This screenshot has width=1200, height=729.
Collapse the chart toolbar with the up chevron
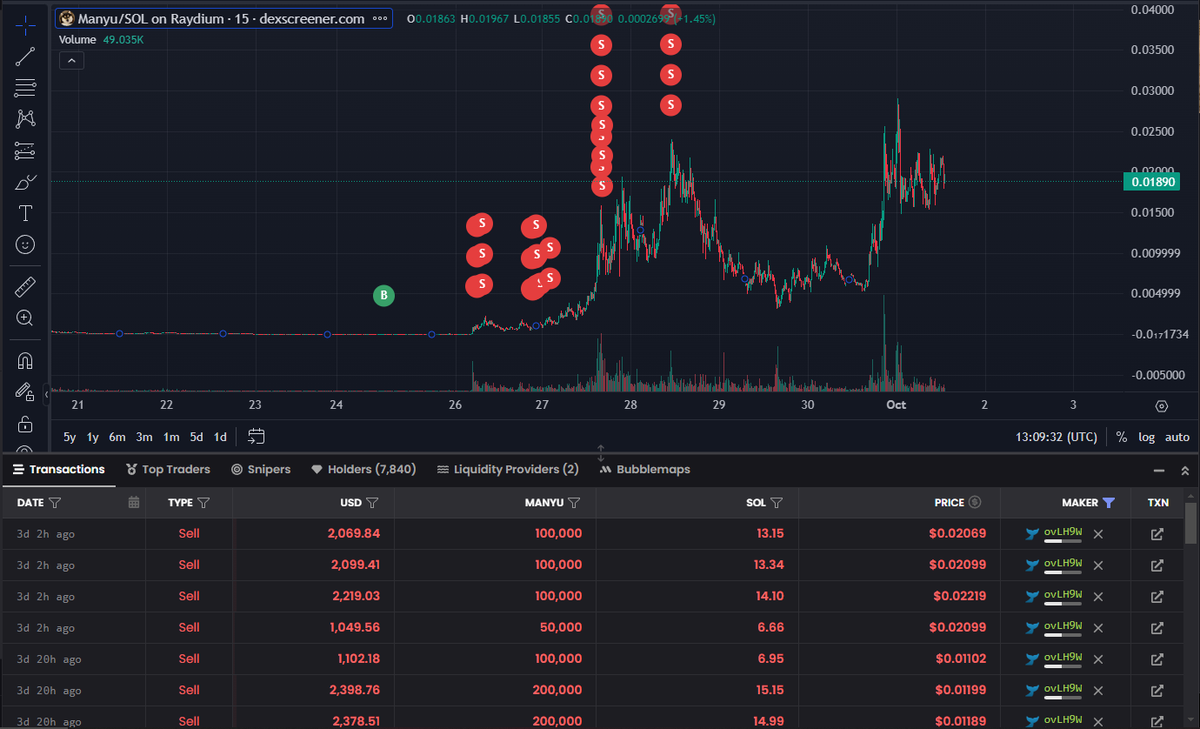(x=71, y=60)
